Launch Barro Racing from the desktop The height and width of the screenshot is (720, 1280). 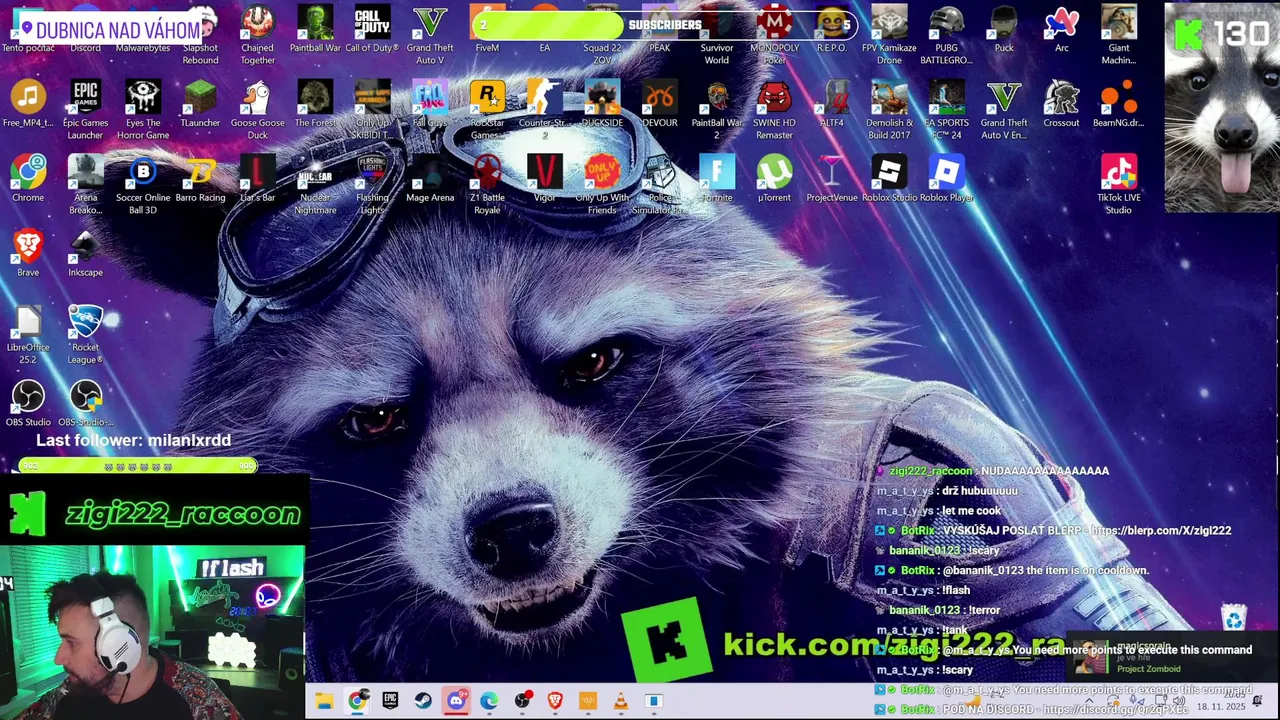(x=200, y=180)
